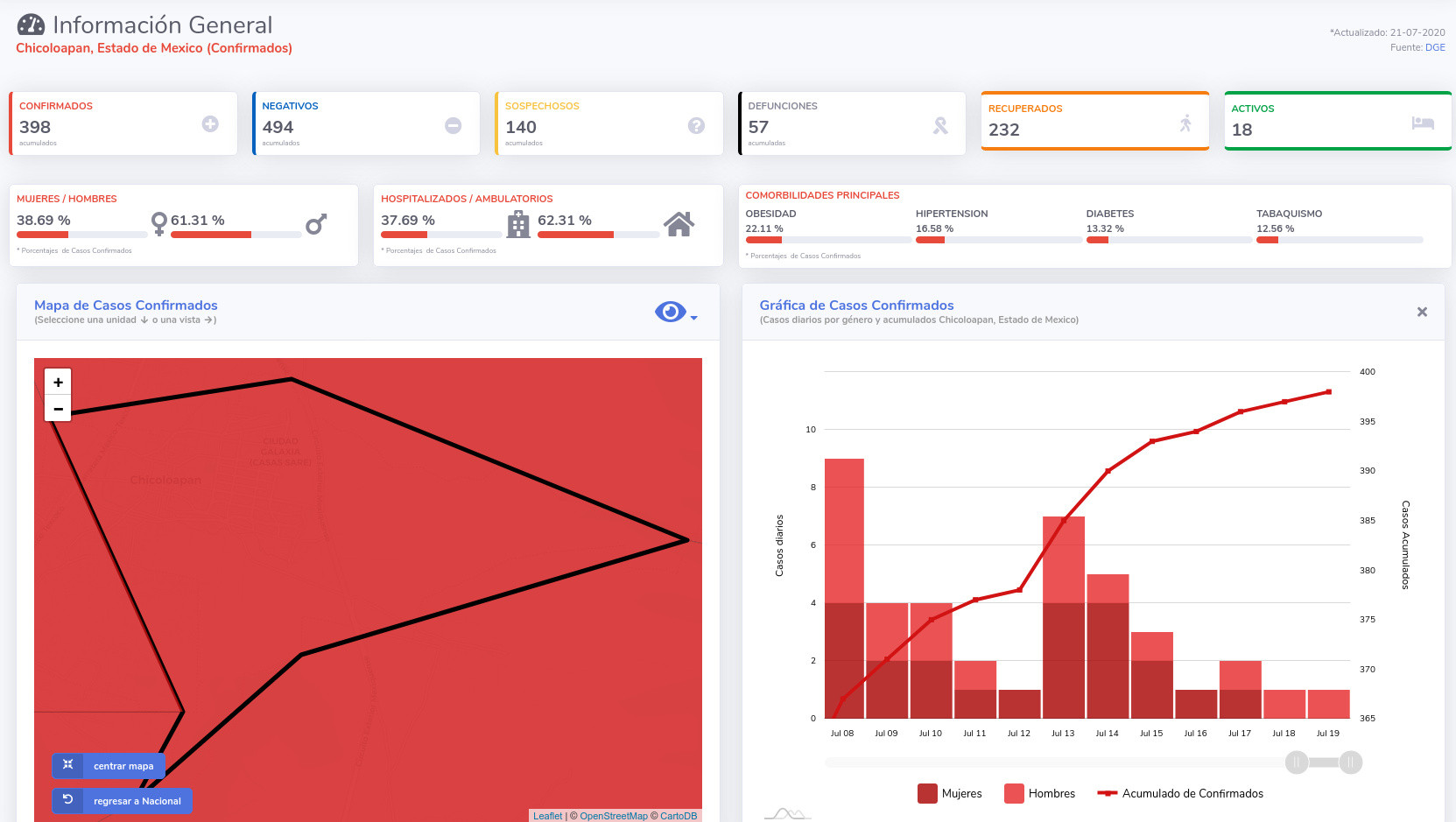Viewport: 1456px width, 822px height.
Task: Click the plus icon in Confirmados card
Action: tap(210, 124)
